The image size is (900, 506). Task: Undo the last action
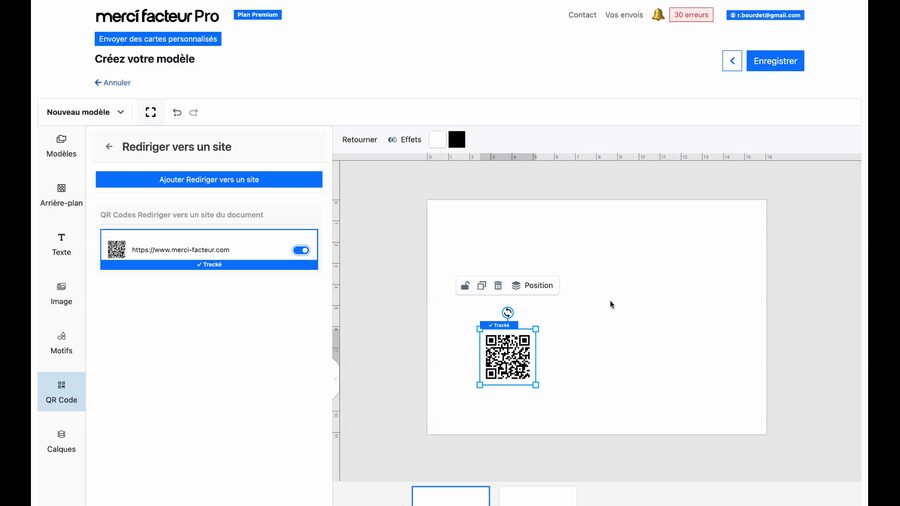[x=177, y=112]
